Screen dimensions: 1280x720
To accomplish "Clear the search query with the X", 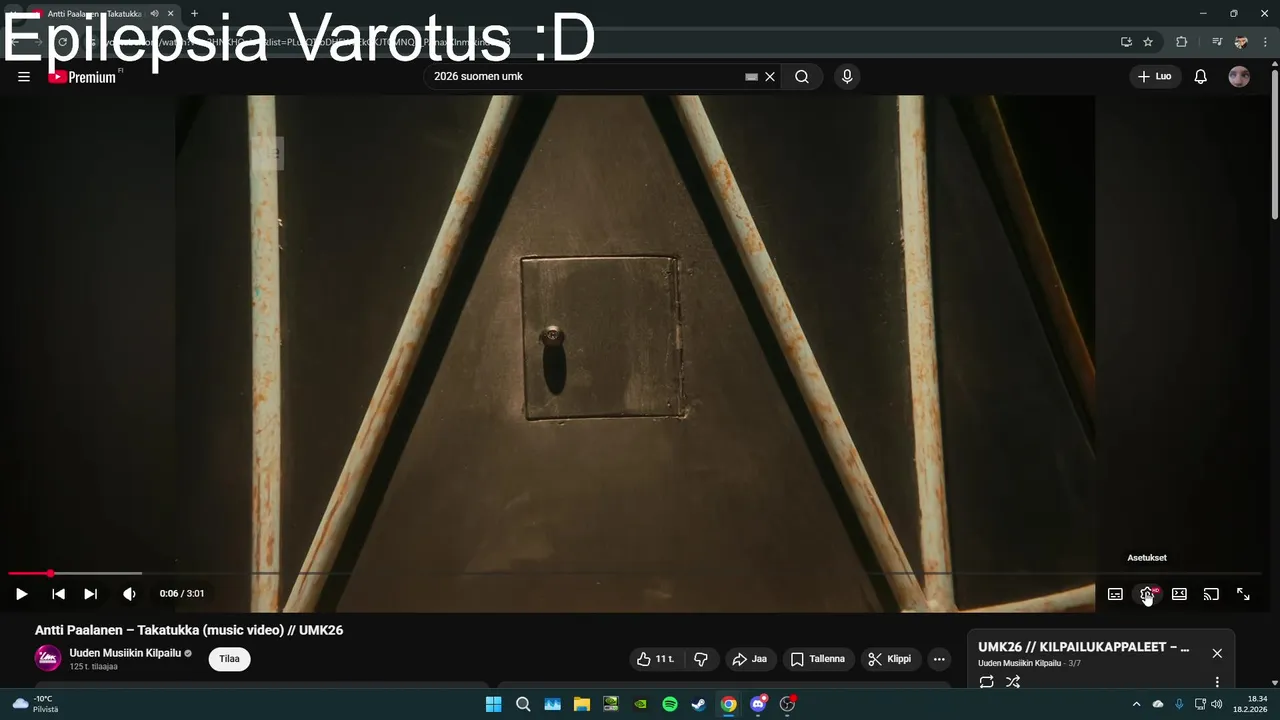I will (770, 77).
